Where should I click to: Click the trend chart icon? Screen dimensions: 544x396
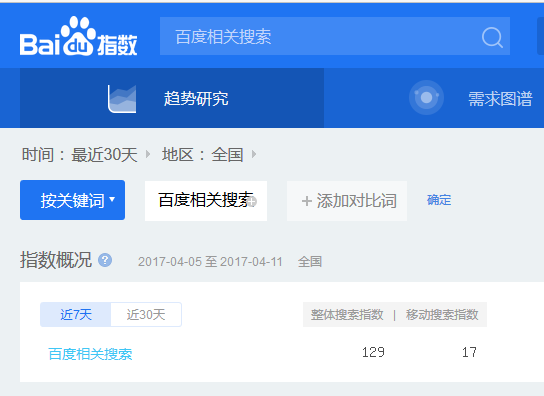(x=122, y=99)
